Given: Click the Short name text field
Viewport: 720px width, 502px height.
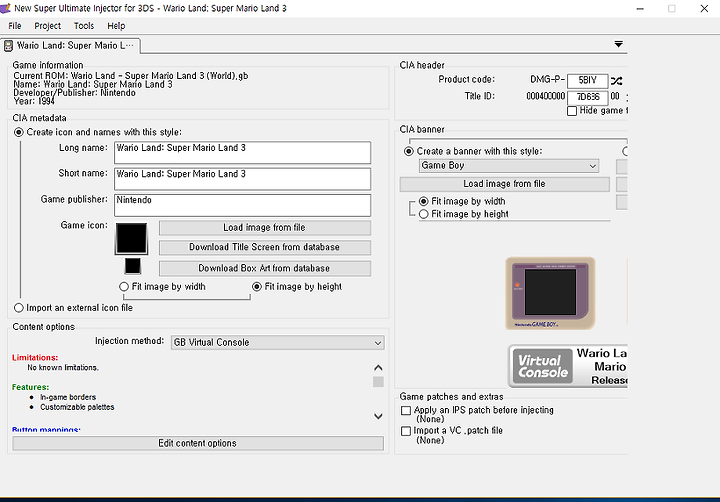Looking at the screenshot, I should point(242,179).
